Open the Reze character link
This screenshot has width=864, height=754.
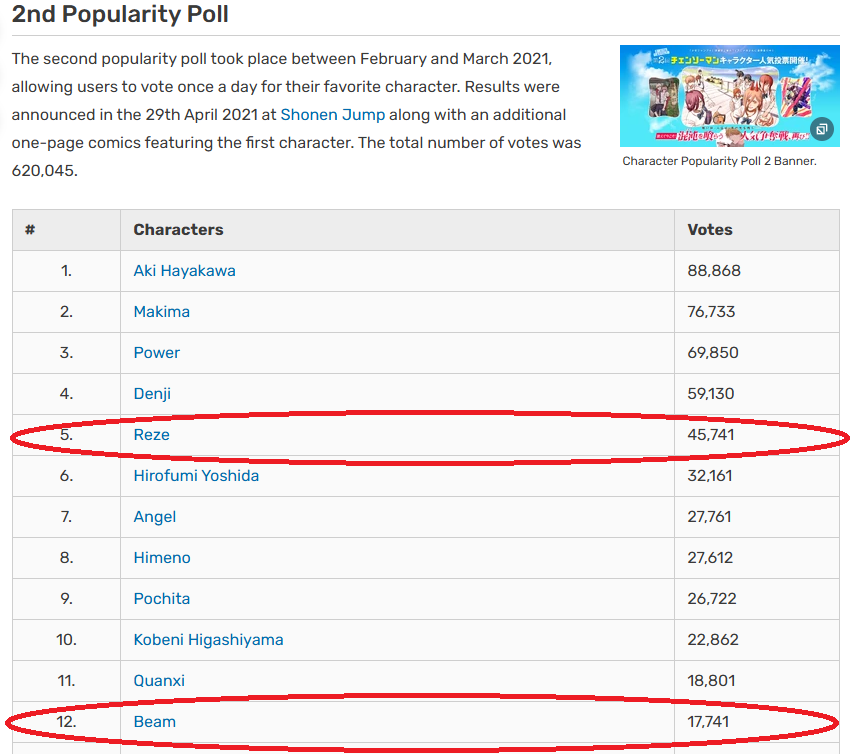click(x=151, y=435)
